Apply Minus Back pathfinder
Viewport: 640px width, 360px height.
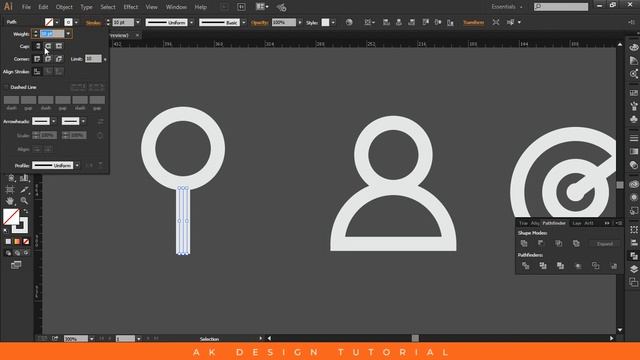point(613,266)
